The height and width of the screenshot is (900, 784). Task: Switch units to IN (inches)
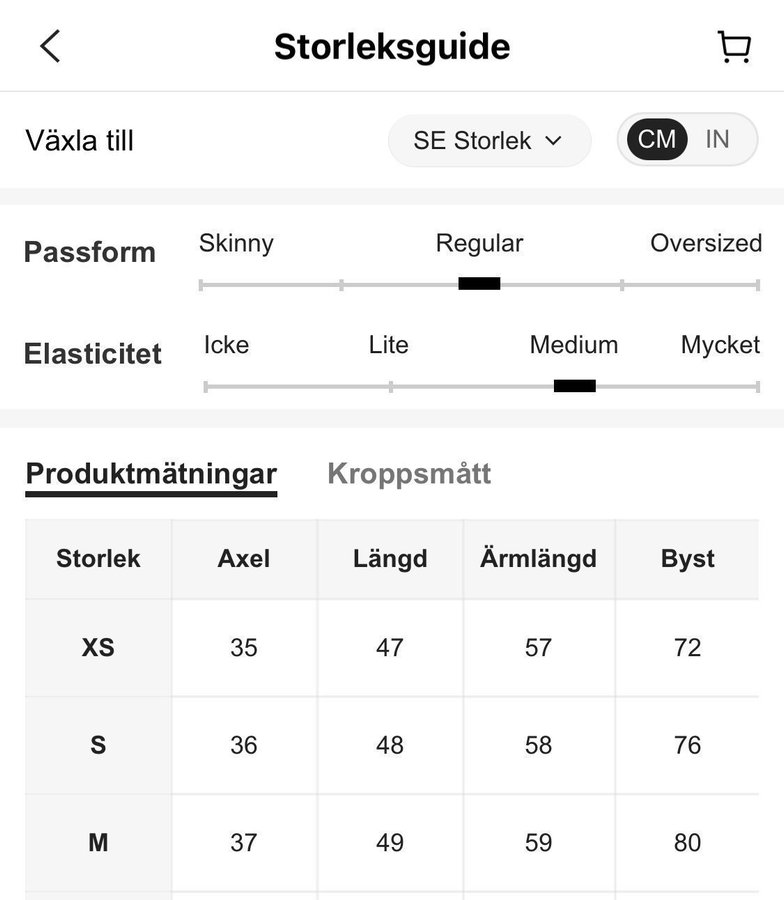pyautogui.click(x=717, y=139)
